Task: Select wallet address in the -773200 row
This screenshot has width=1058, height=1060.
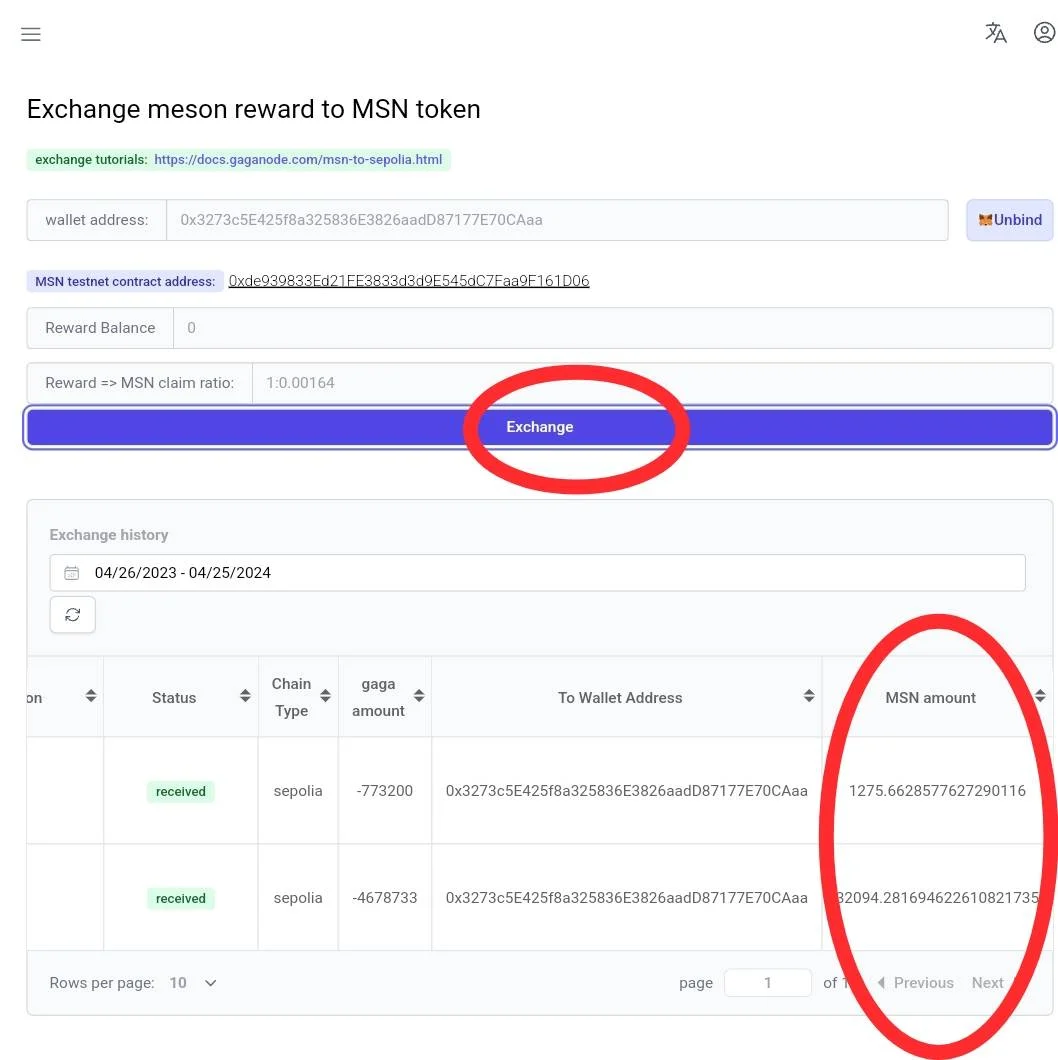Action: (627, 790)
